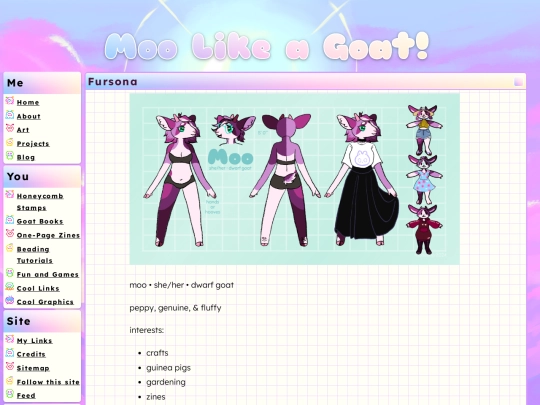This screenshot has width=540, height=405.
Task: Click the Fursona section heading
Action: click(x=113, y=82)
